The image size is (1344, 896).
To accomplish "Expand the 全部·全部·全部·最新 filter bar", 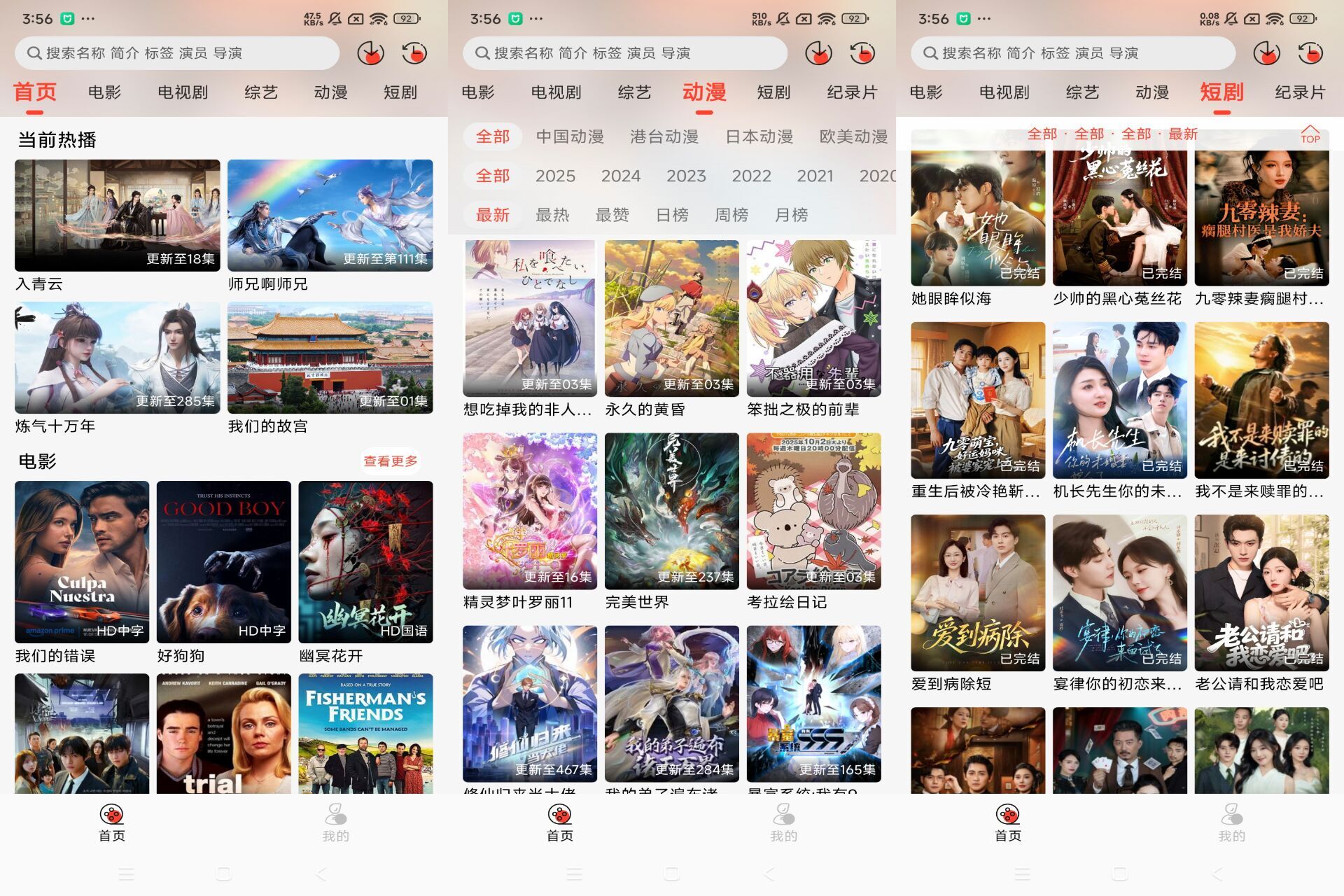I will pos(1112,134).
